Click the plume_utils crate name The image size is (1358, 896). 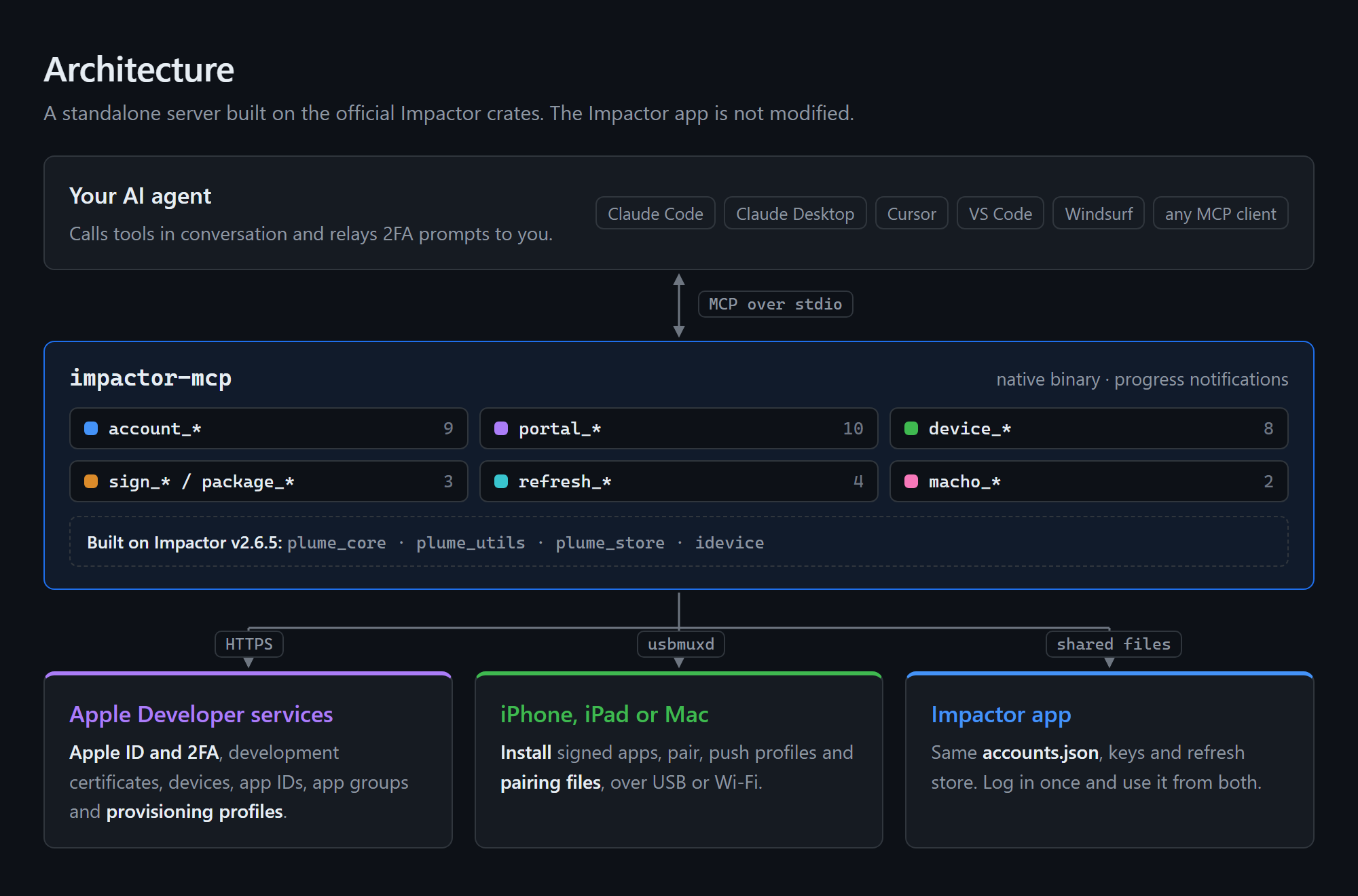click(471, 543)
